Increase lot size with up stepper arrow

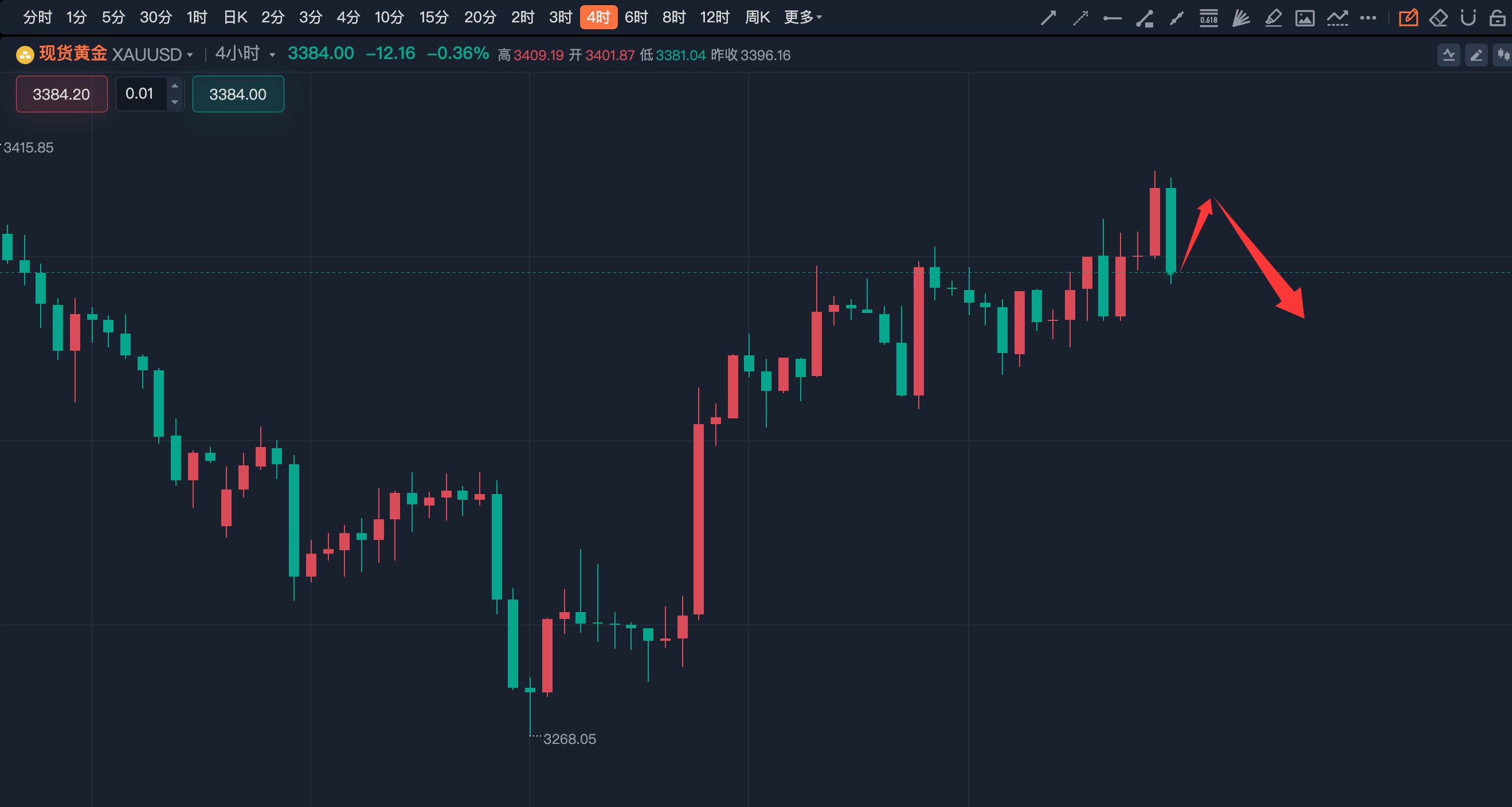(x=174, y=87)
